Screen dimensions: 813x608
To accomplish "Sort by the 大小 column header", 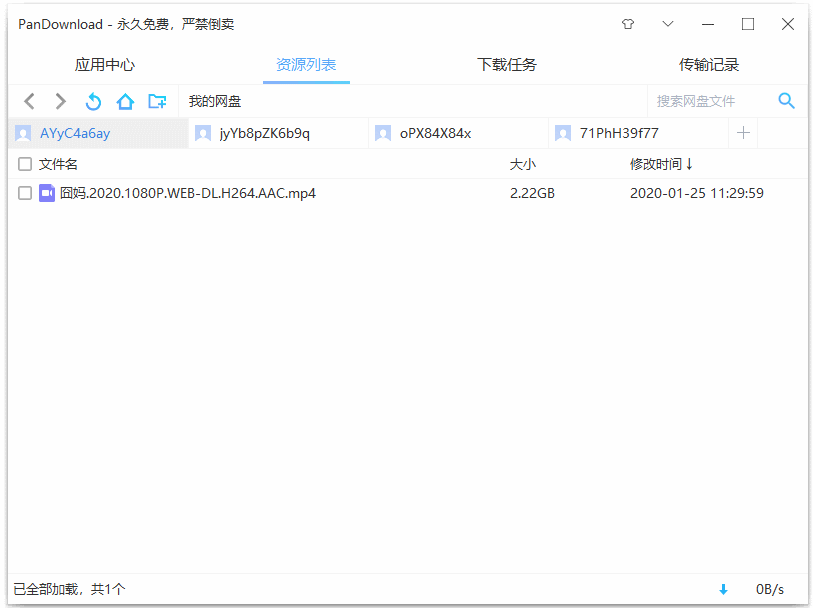I will pos(523,164).
